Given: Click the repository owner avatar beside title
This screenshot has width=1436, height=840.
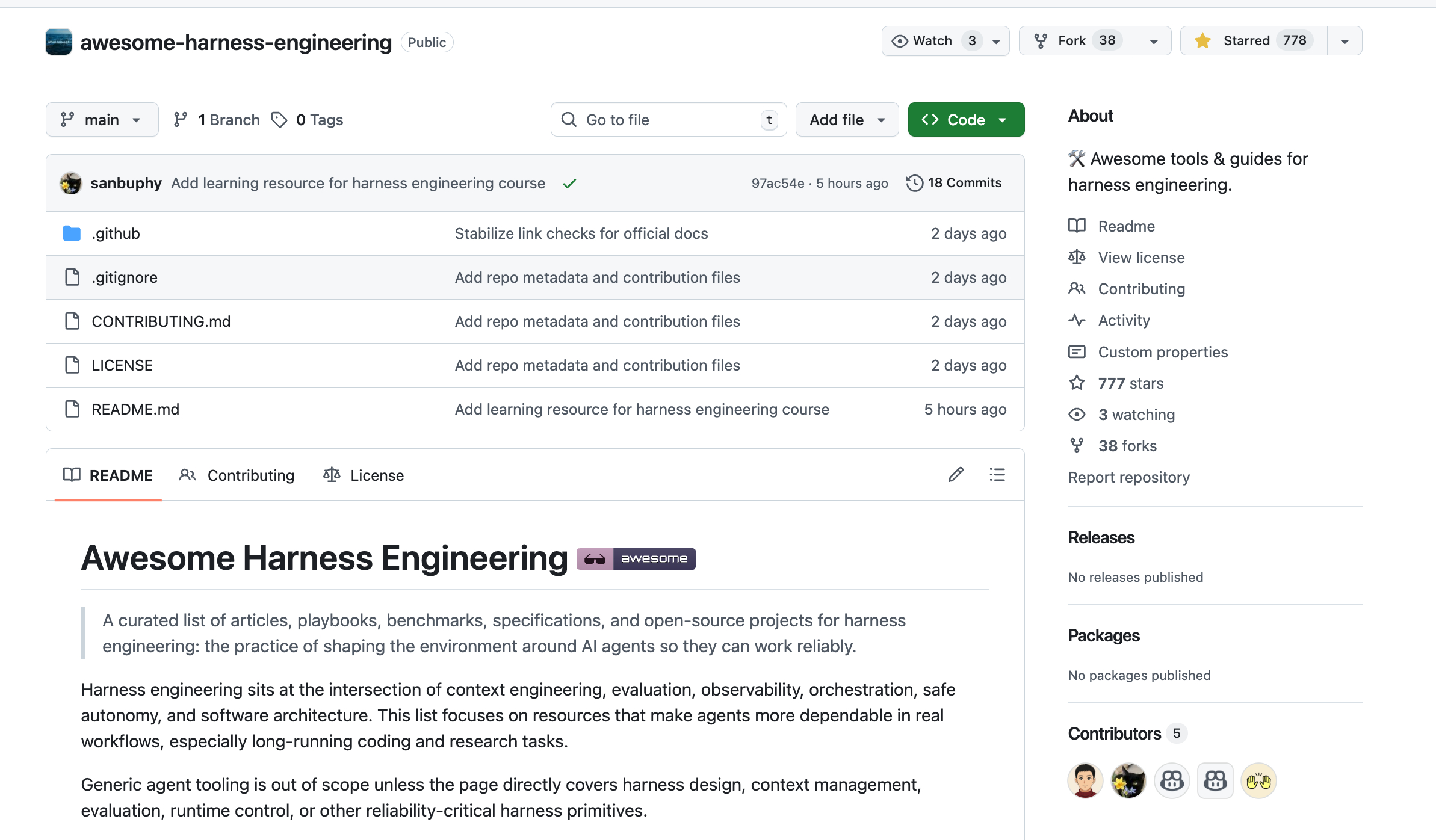Looking at the screenshot, I should (x=58, y=42).
